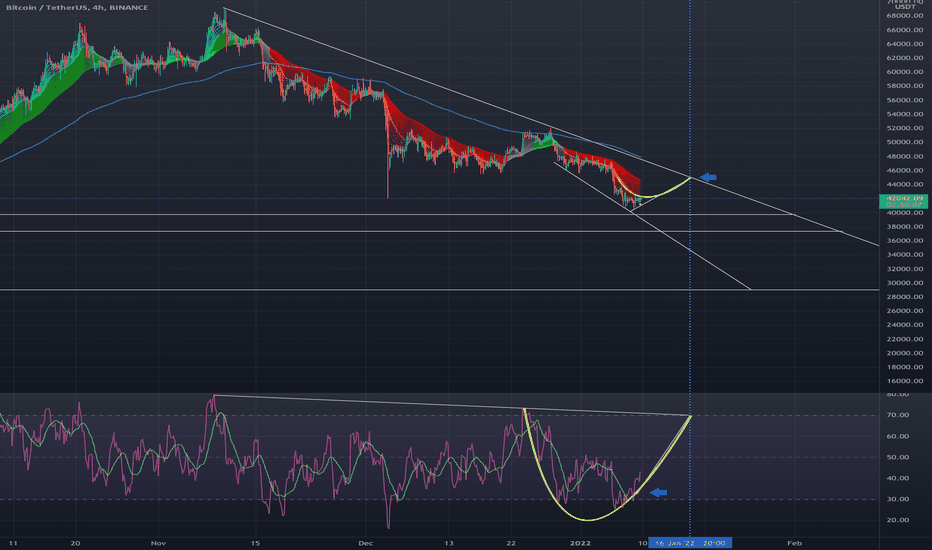Click the 15 date label on time axis
Viewport: 932px width, 550px height.
pos(255,543)
